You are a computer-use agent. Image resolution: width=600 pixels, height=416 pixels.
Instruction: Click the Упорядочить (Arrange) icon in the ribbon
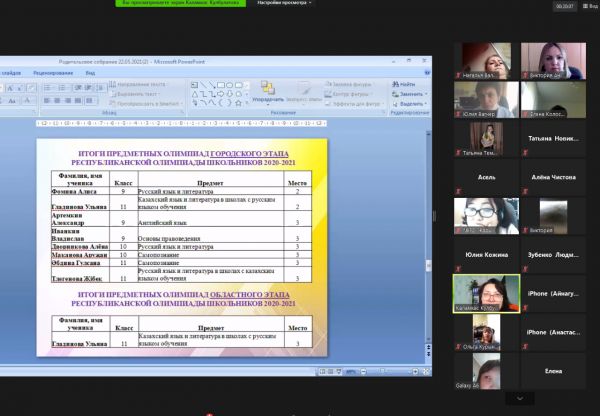(267, 91)
